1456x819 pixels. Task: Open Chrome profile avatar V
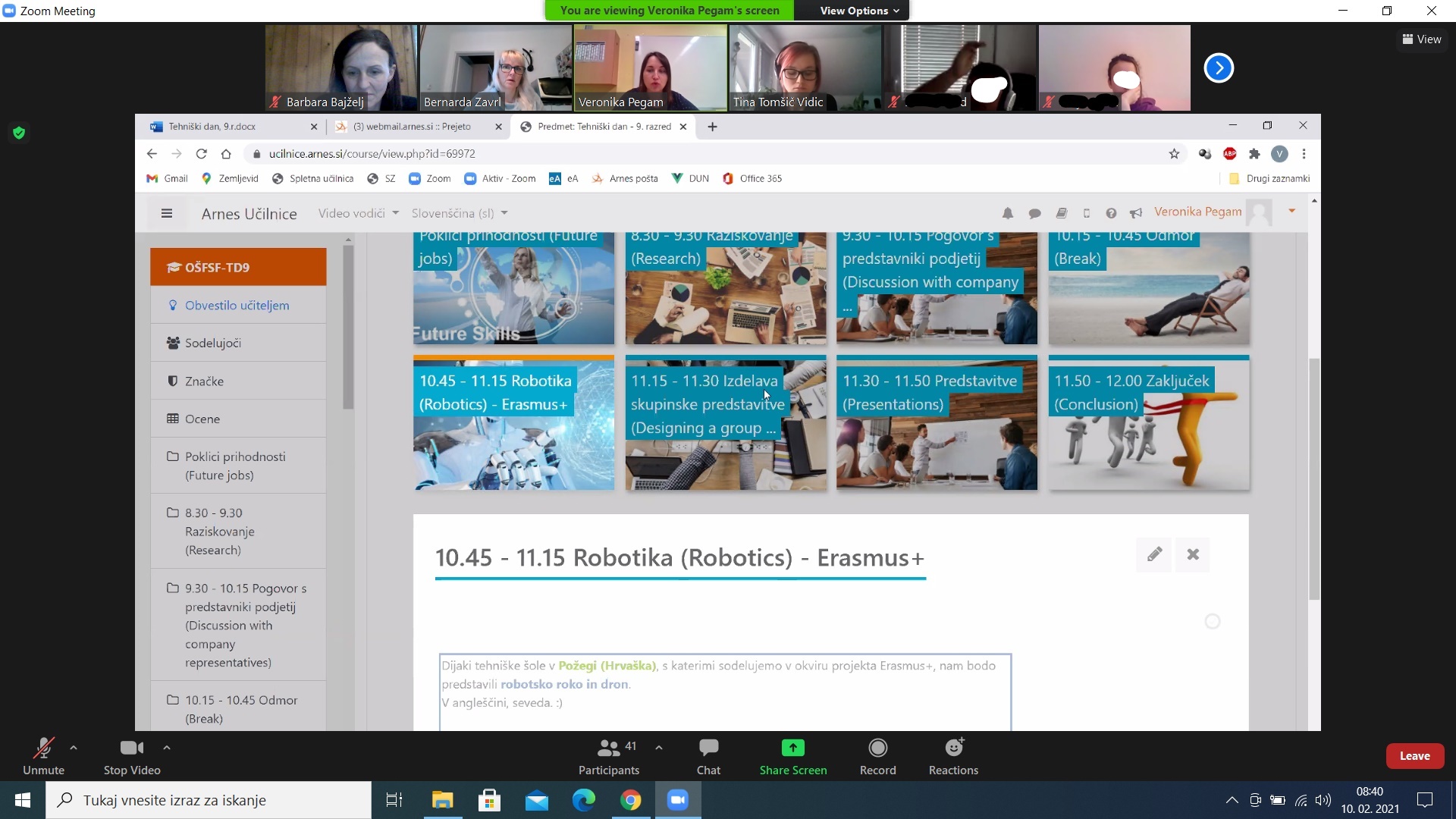[1279, 154]
